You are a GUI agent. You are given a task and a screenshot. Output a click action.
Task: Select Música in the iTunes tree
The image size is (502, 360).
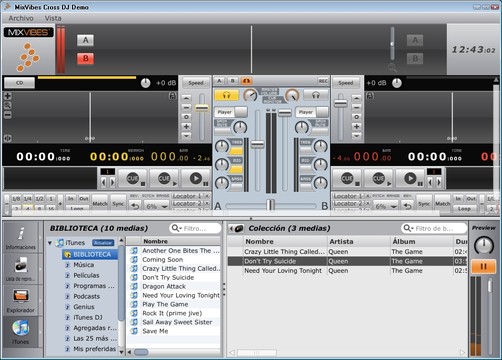[x=83, y=265]
